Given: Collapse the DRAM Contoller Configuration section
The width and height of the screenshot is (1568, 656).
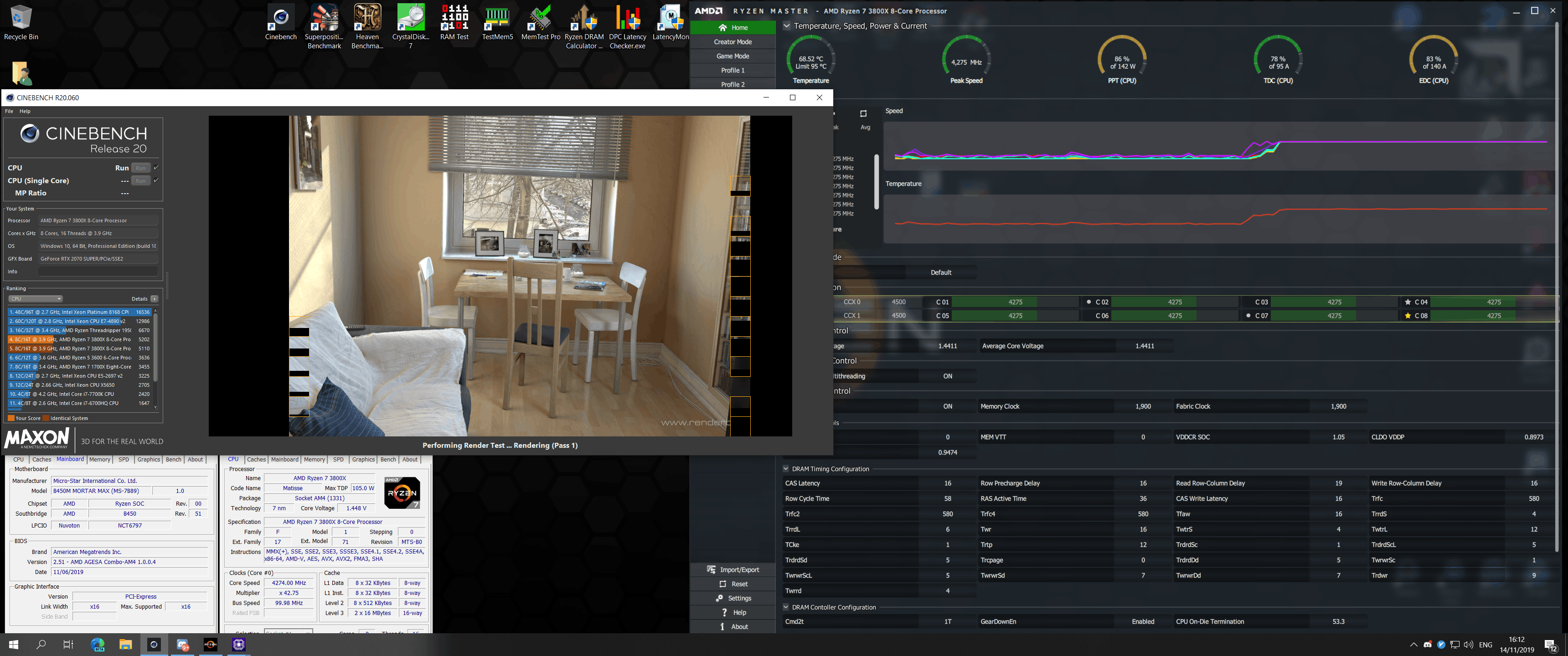Looking at the screenshot, I should 786,607.
